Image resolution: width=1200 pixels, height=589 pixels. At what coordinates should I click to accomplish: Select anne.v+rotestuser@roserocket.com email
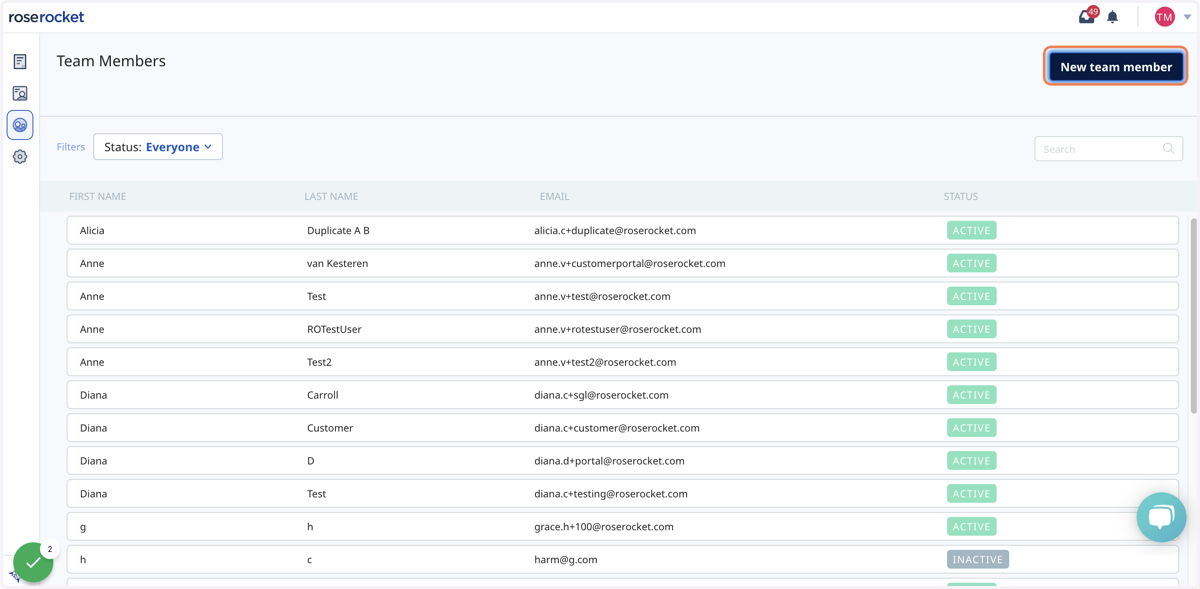[x=618, y=329]
